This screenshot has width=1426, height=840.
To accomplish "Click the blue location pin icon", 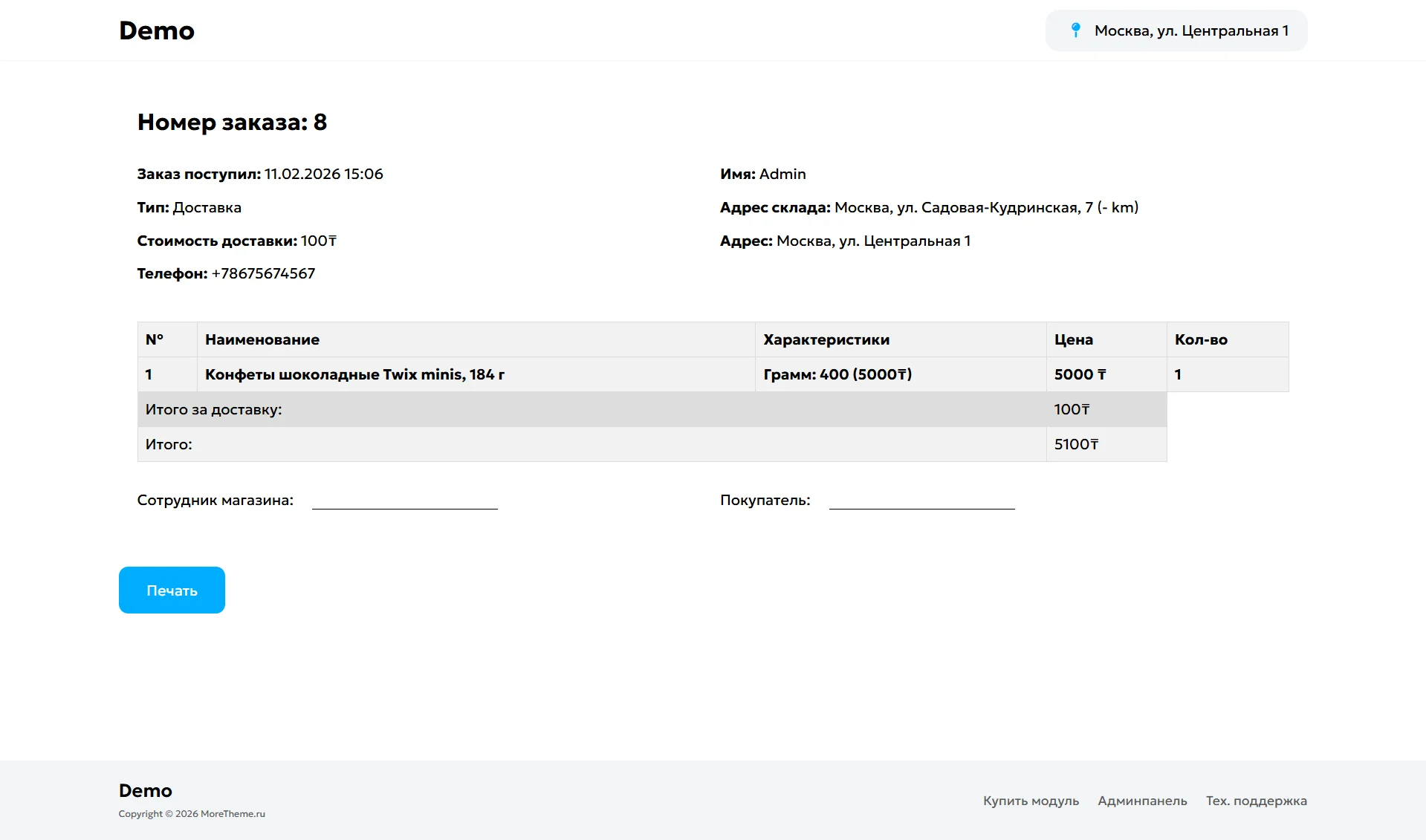I will tap(1075, 30).
